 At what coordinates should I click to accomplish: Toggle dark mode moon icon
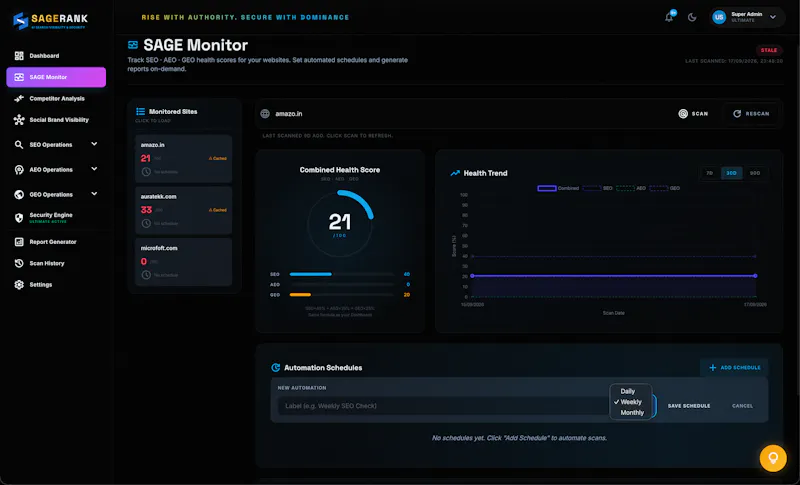(x=692, y=17)
